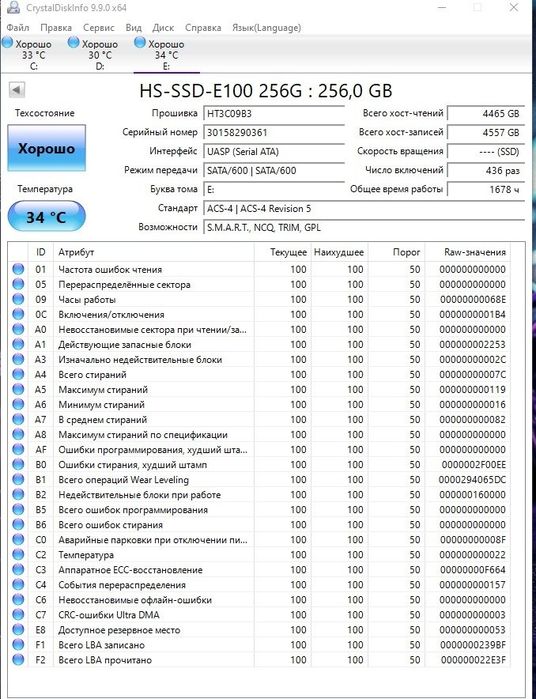Click status icon of События перераспределения
536x699 pixels.
point(18,584)
